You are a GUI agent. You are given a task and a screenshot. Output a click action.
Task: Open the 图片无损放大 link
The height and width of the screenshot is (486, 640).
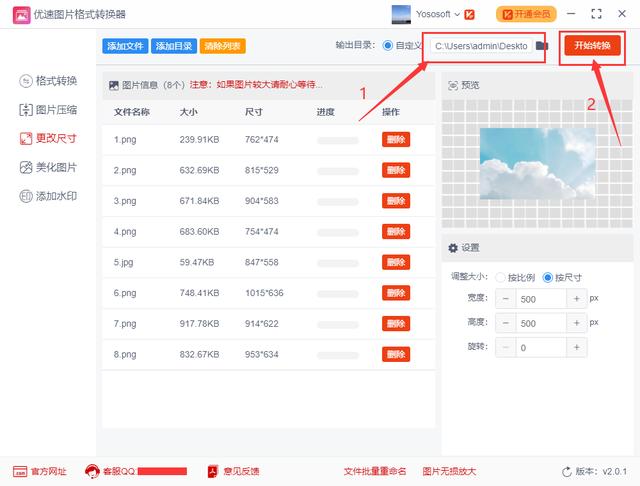[449, 472]
